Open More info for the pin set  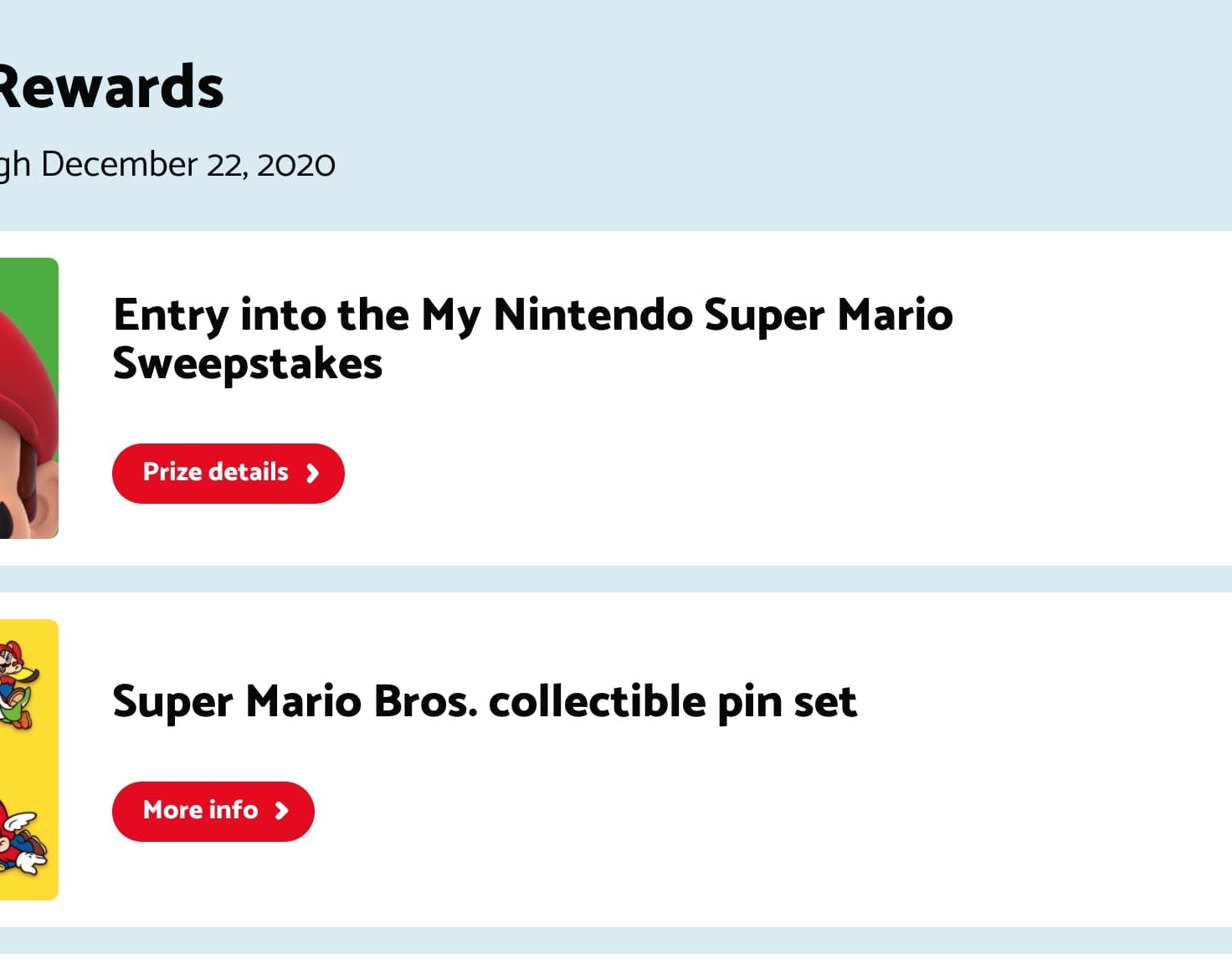coord(201,811)
